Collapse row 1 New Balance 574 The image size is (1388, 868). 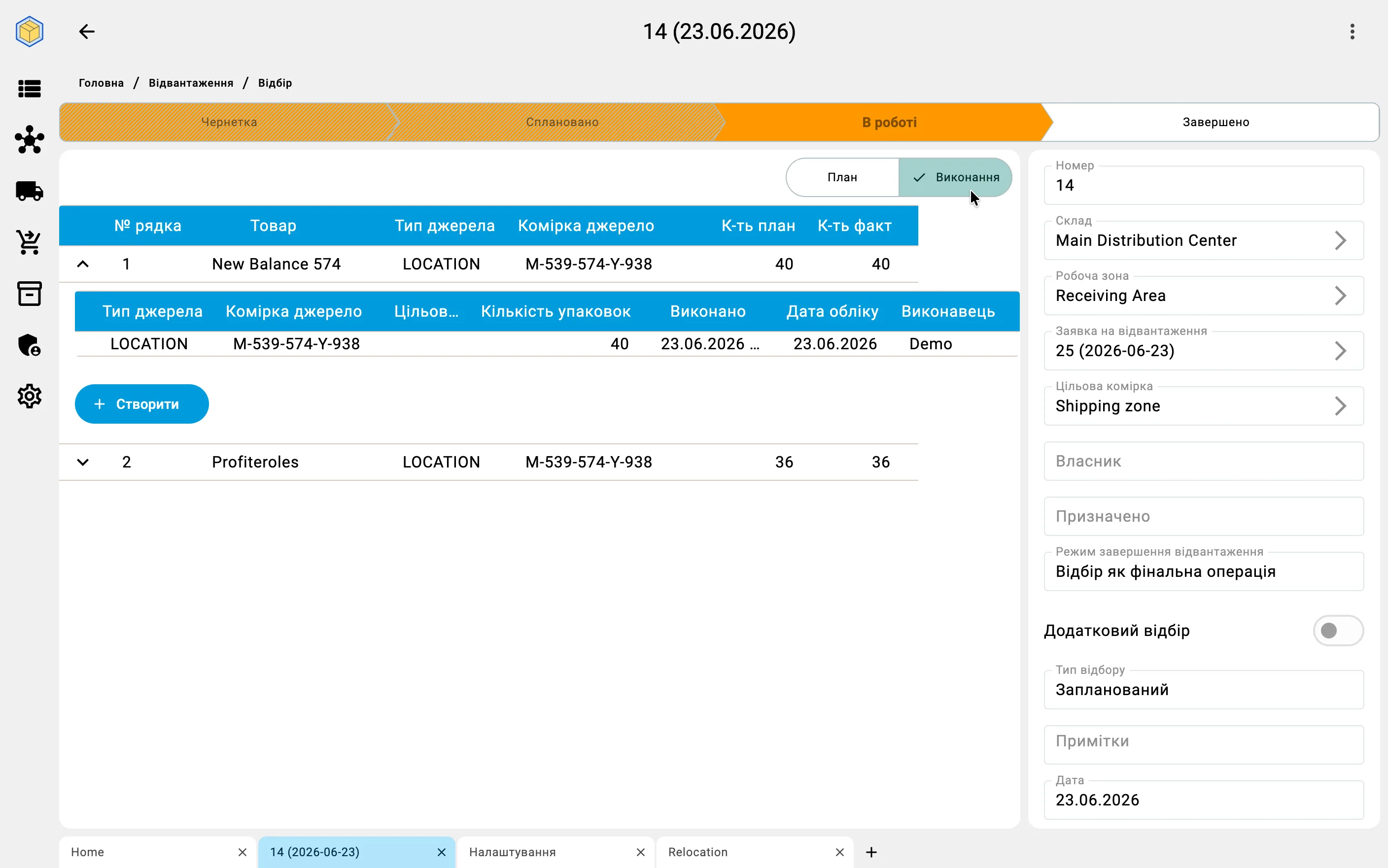pos(83,264)
